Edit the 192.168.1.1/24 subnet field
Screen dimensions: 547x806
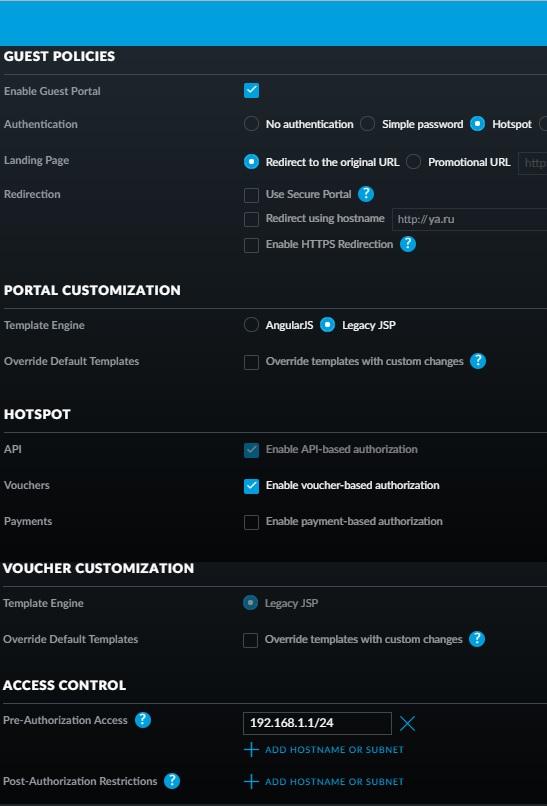point(317,723)
